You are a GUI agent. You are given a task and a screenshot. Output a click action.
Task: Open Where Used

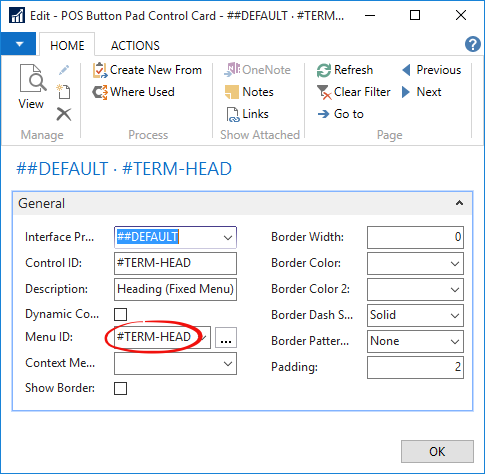click(x=133, y=92)
